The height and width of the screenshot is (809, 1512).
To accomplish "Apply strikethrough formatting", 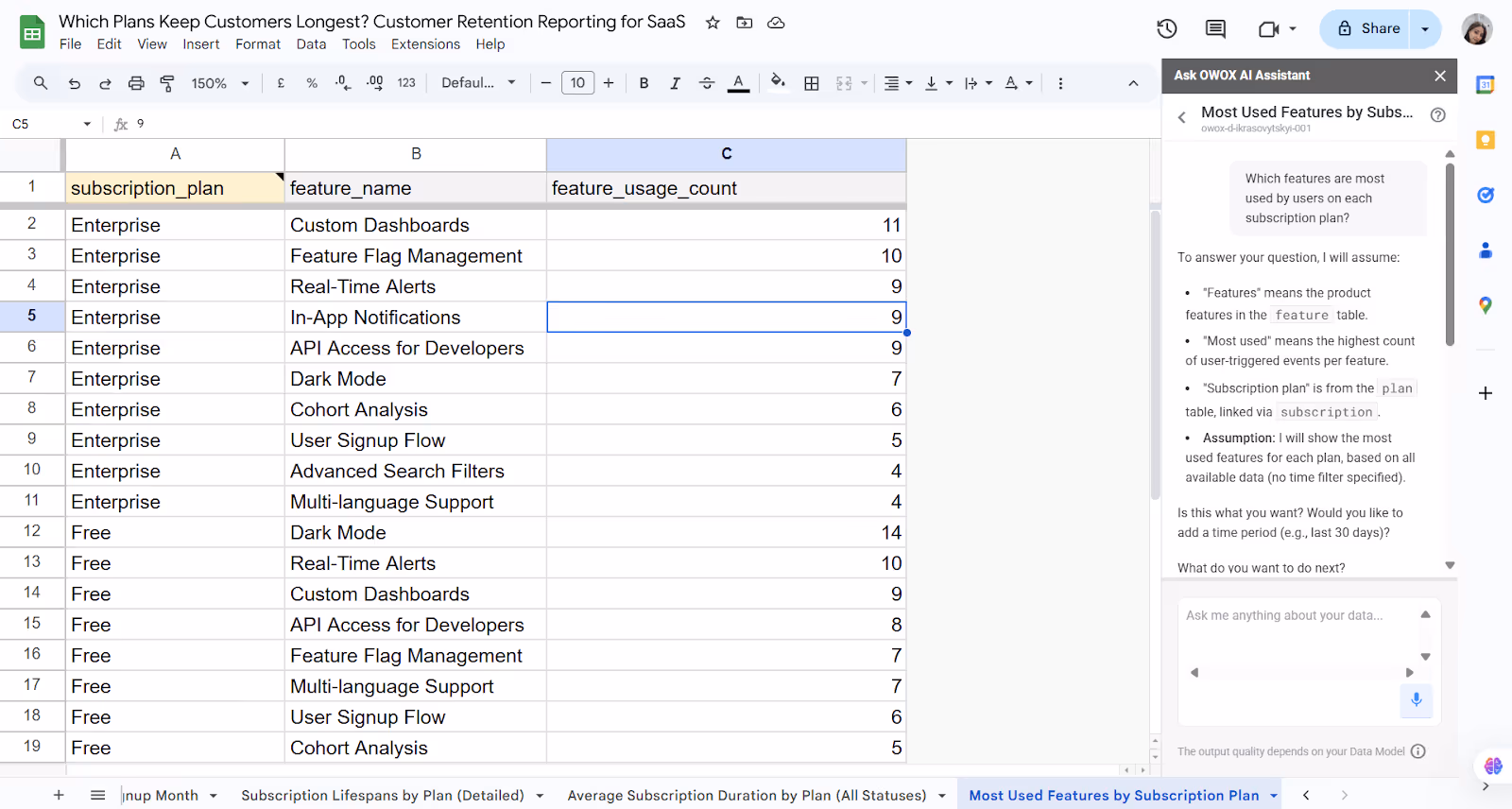I will point(707,83).
